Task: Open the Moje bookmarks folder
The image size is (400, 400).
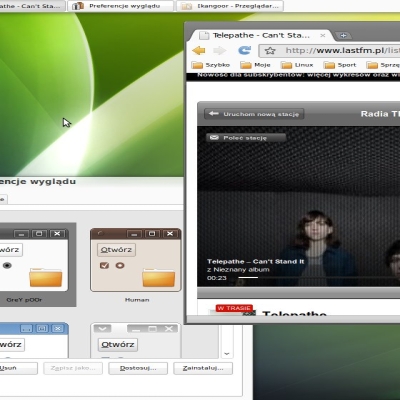Action: click(x=255, y=65)
